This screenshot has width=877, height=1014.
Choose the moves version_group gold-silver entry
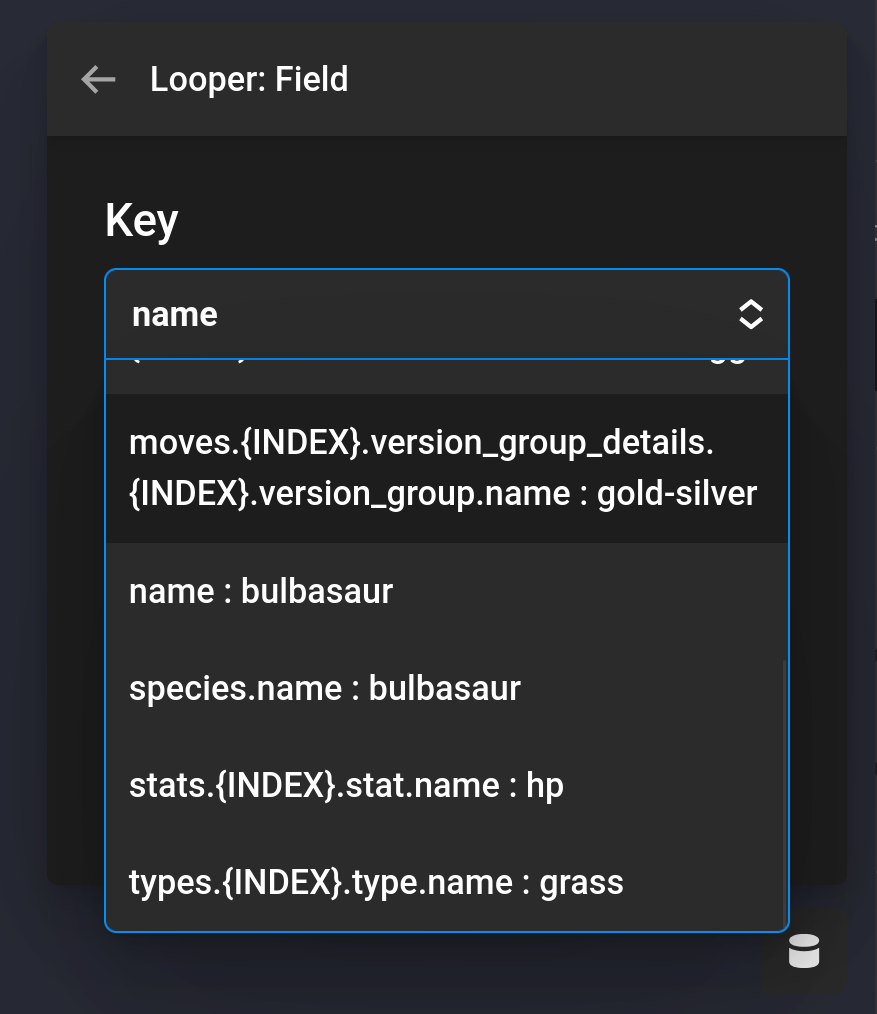pyautogui.click(x=443, y=467)
